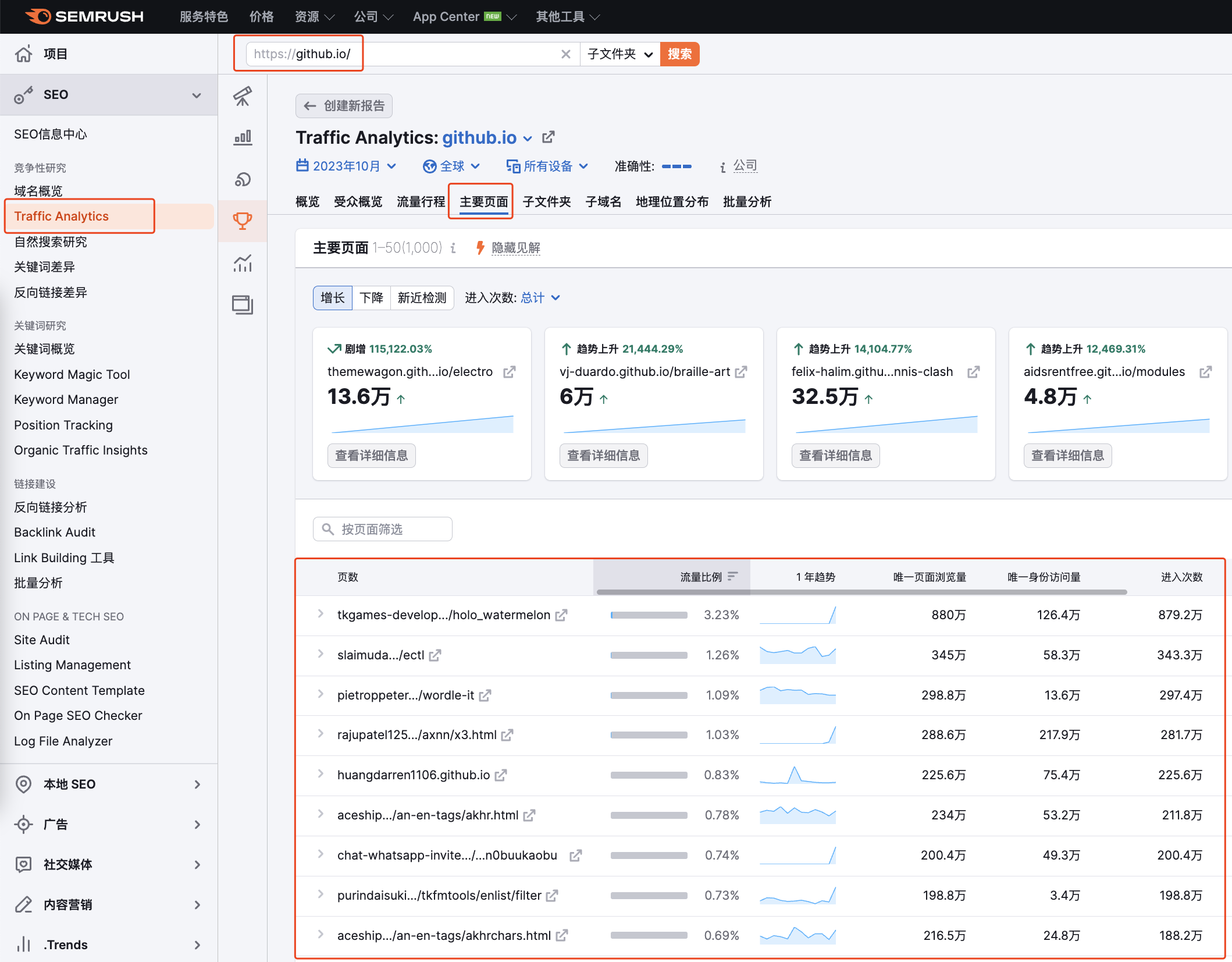The image size is (1232, 962).
Task: Click the stacked windows sidebar icon
Action: 243,304
